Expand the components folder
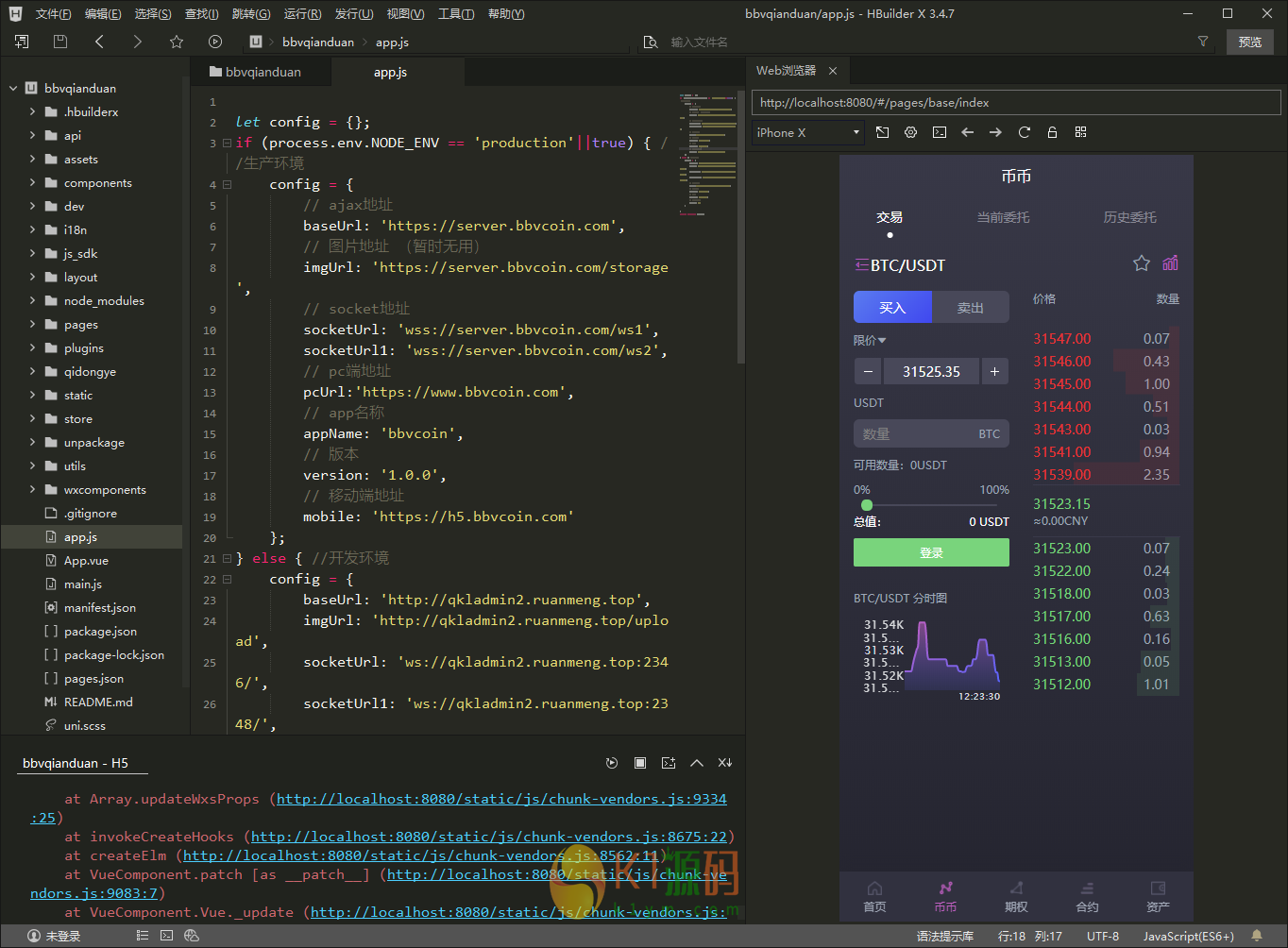The image size is (1288, 948). [x=34, y=183]
